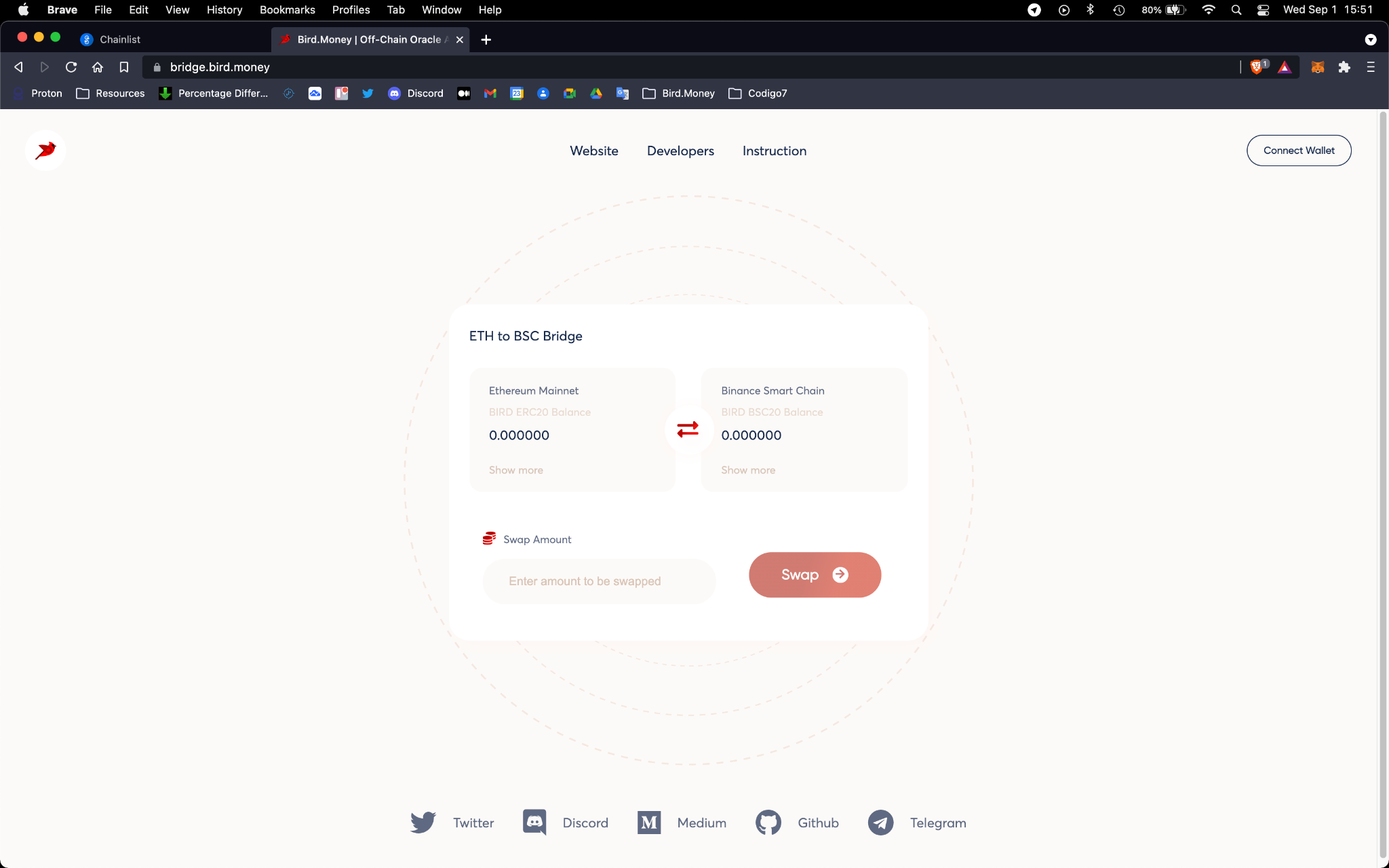Click the Medium logo icon
The width and height of the screenshot is (1389, 868).
coord(649,823)
